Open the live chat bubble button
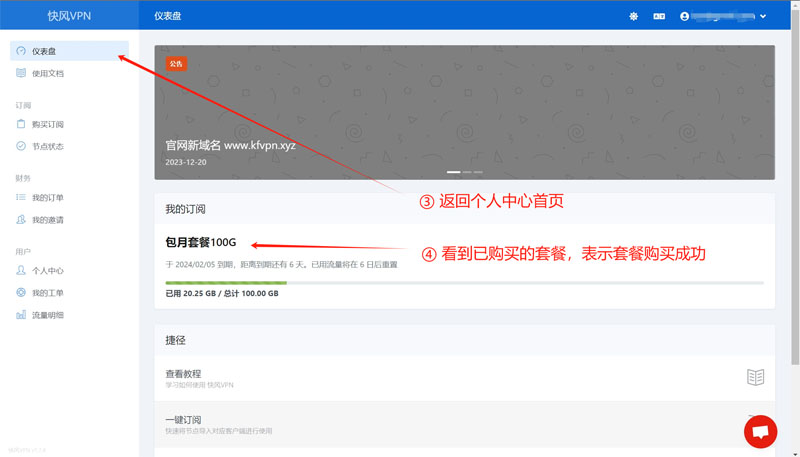 click(x=760, y=431)
